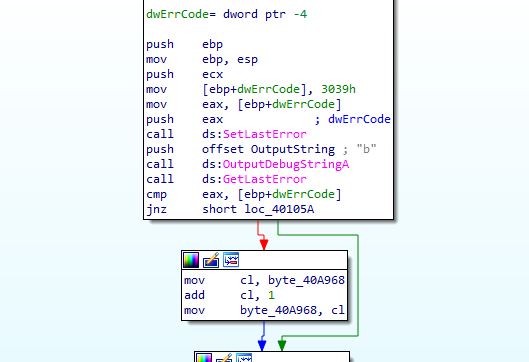Click the '; dwErrCode' comment
The image size is (529, 362).
(x=352, y=119)
